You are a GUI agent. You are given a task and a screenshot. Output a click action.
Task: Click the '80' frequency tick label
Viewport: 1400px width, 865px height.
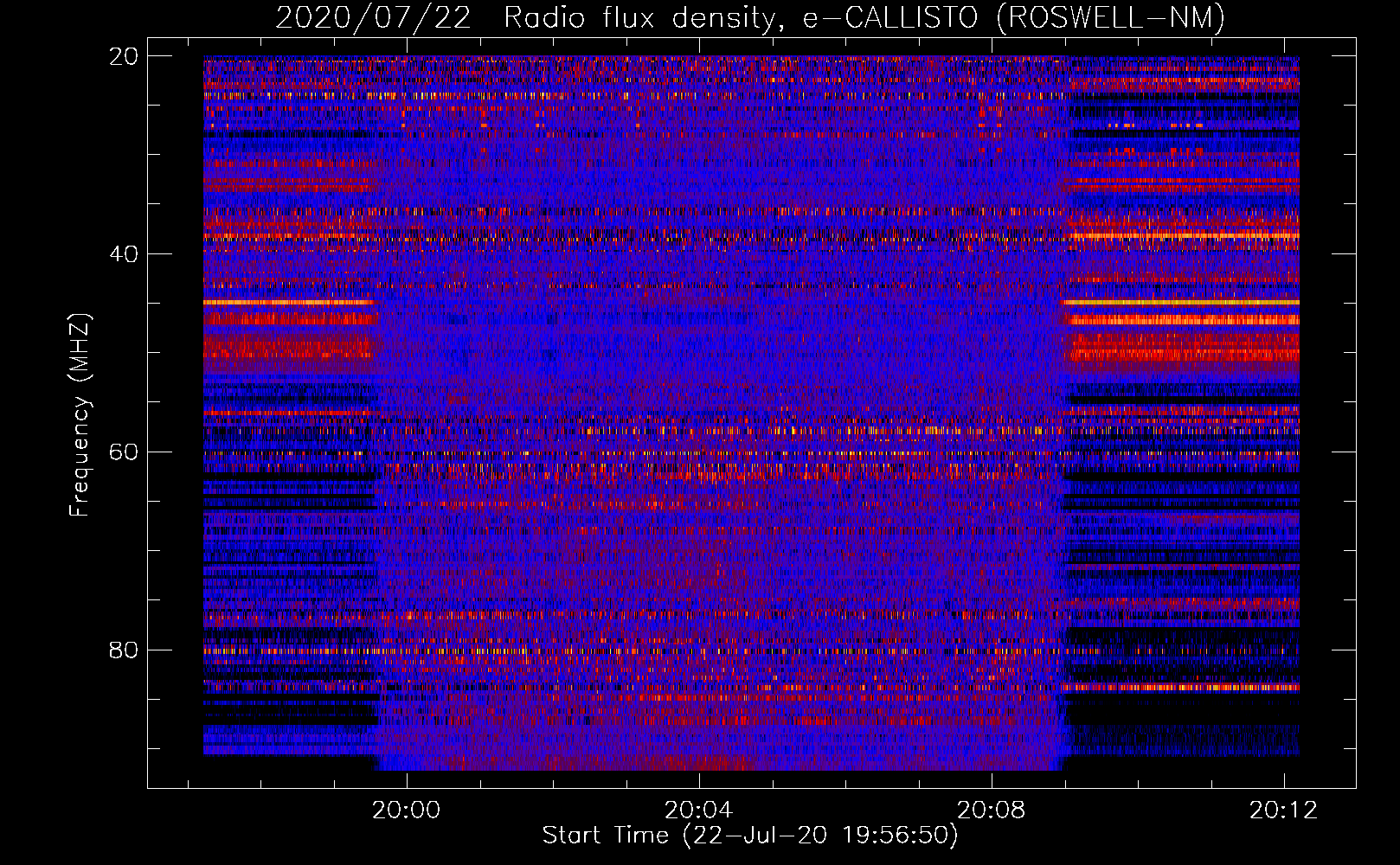tap(123, 650)
